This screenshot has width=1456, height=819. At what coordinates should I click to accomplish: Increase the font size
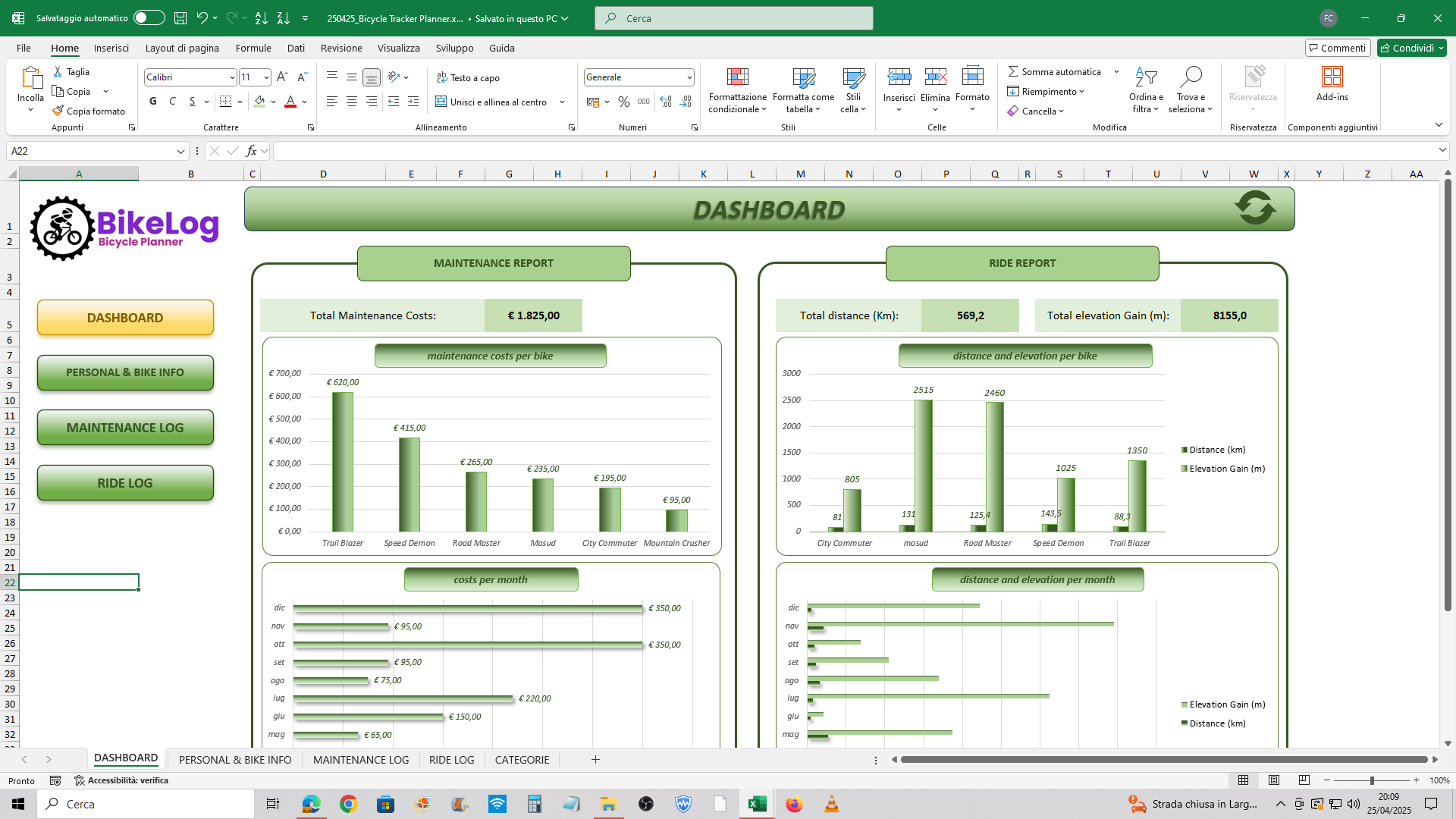(x=282, y=77)
